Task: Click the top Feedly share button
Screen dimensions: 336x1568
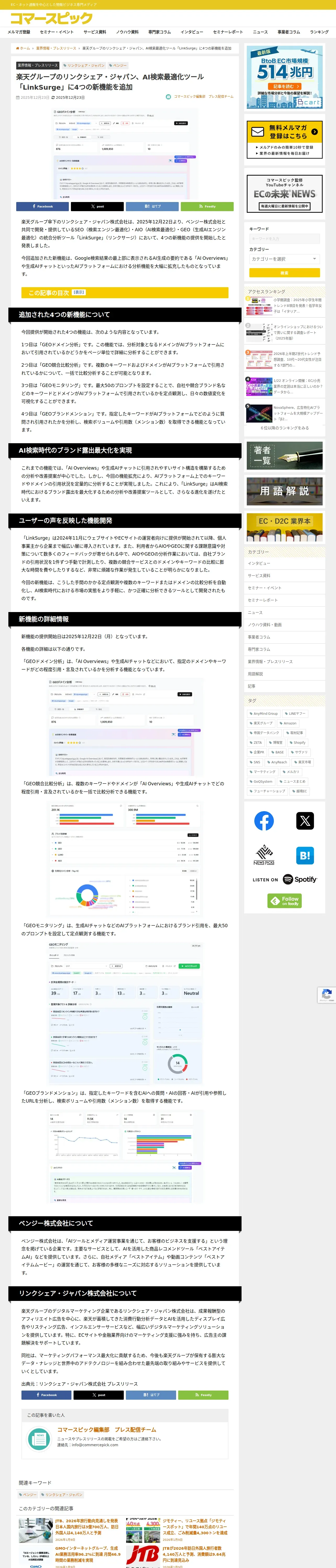Action: 207,206
